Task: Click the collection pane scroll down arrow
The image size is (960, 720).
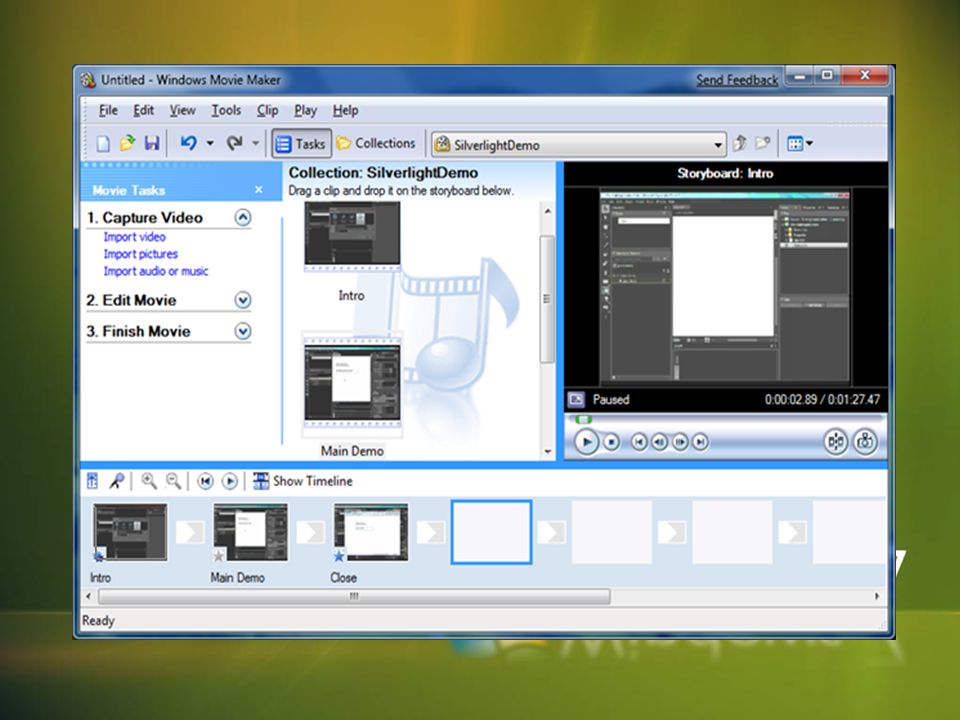Action: click(547, 452)
